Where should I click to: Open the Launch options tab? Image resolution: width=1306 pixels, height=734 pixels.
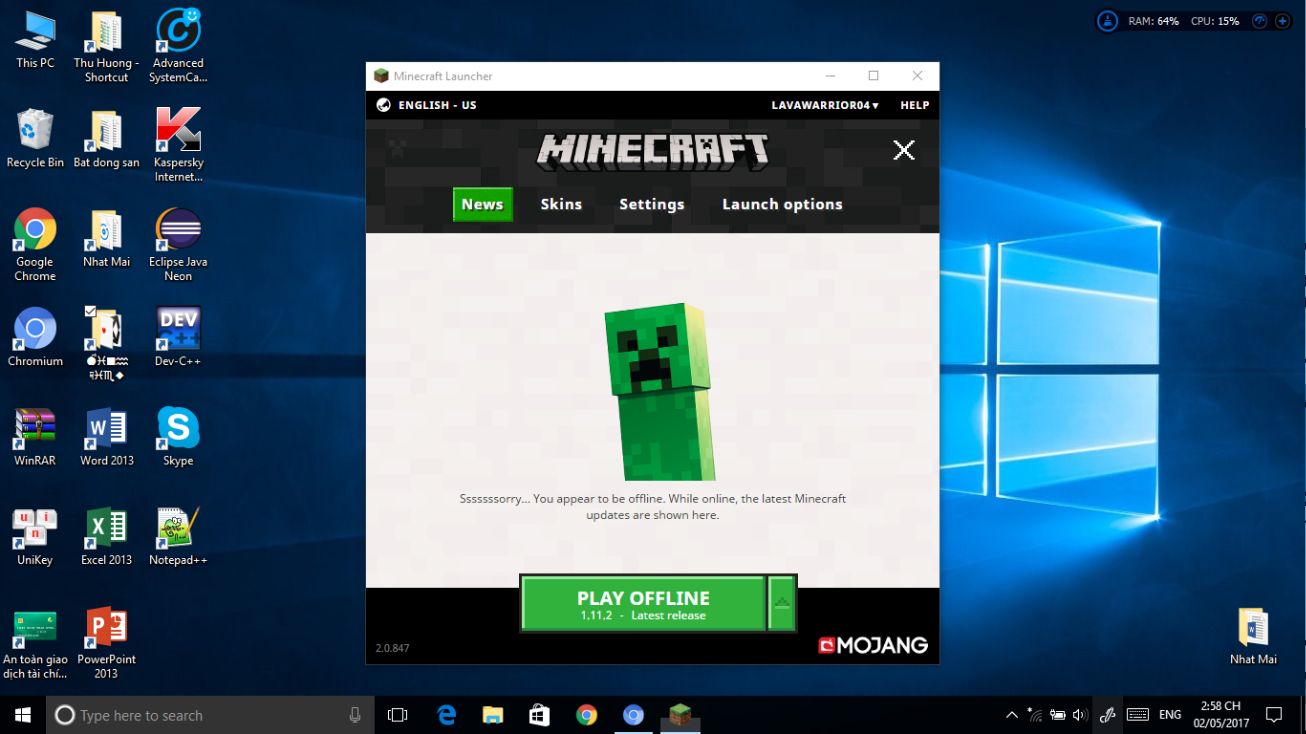point(782,204)
